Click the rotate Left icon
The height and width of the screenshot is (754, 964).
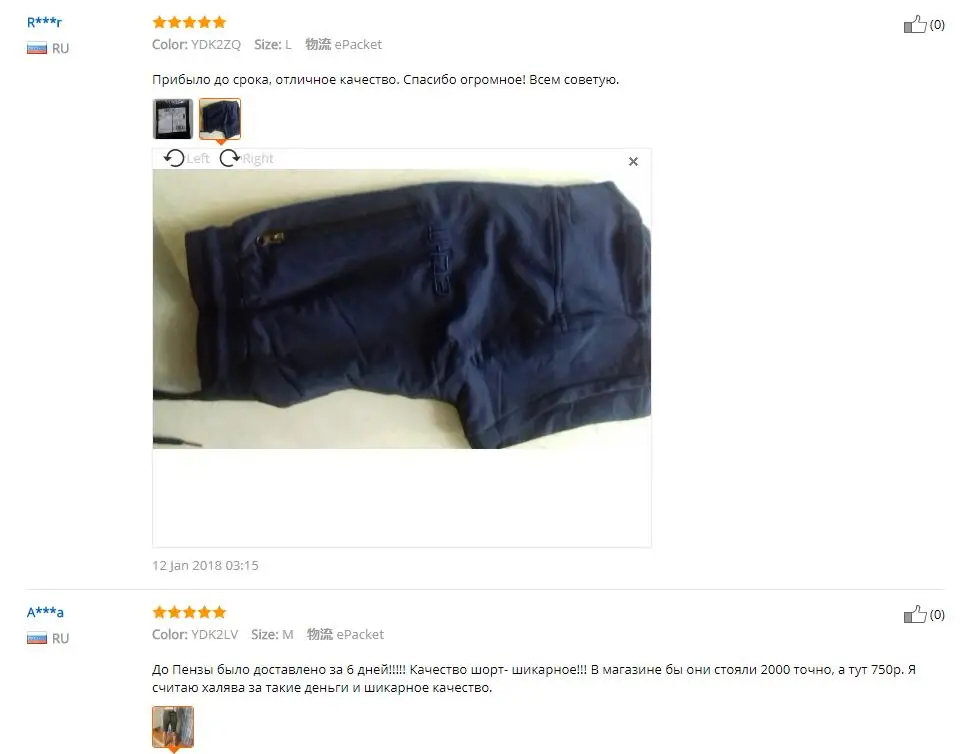(173, 158)
